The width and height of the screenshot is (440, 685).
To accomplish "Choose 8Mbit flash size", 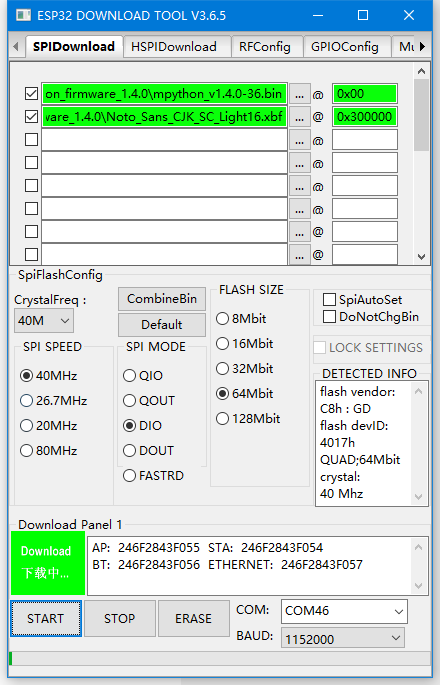I will click(241, 319).
